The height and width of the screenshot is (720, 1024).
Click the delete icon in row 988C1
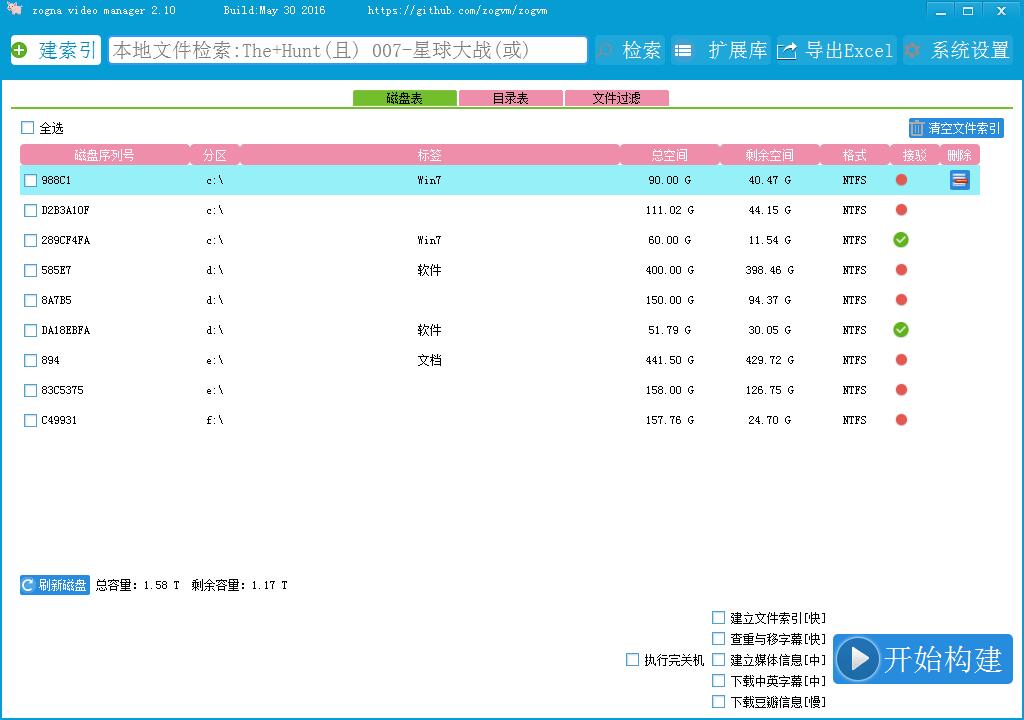pos(959,180)
